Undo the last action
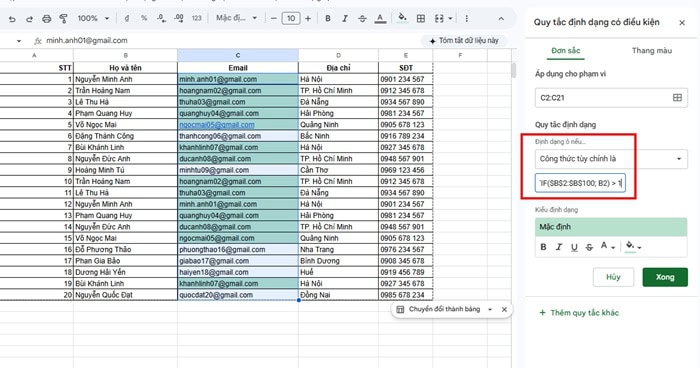Image resolution: width=700 pixels, height=368 pixels. point(12,19)
